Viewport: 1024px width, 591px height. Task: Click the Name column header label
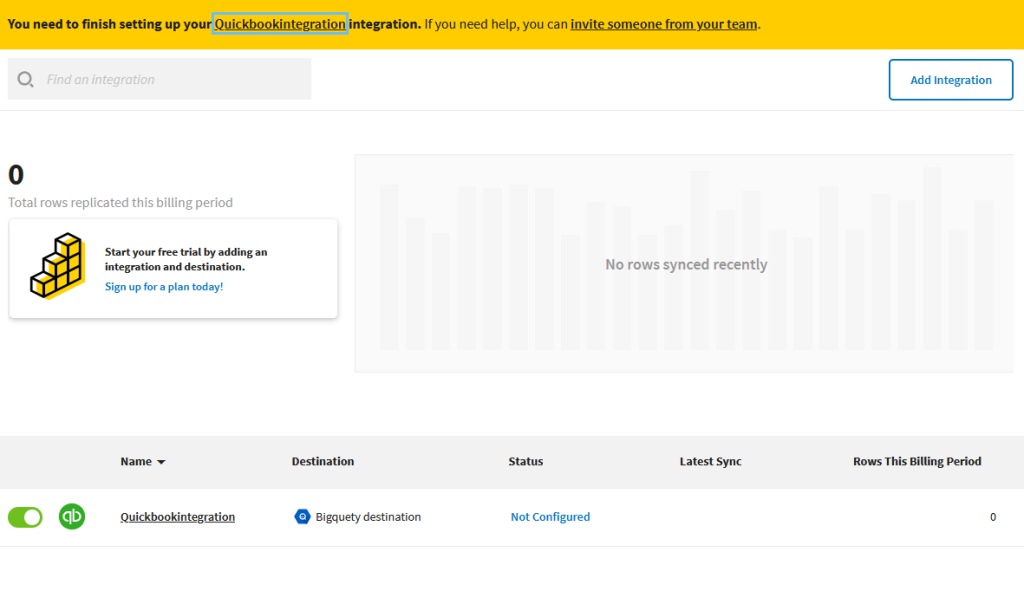pyautogui.click(x=136, y=461)
